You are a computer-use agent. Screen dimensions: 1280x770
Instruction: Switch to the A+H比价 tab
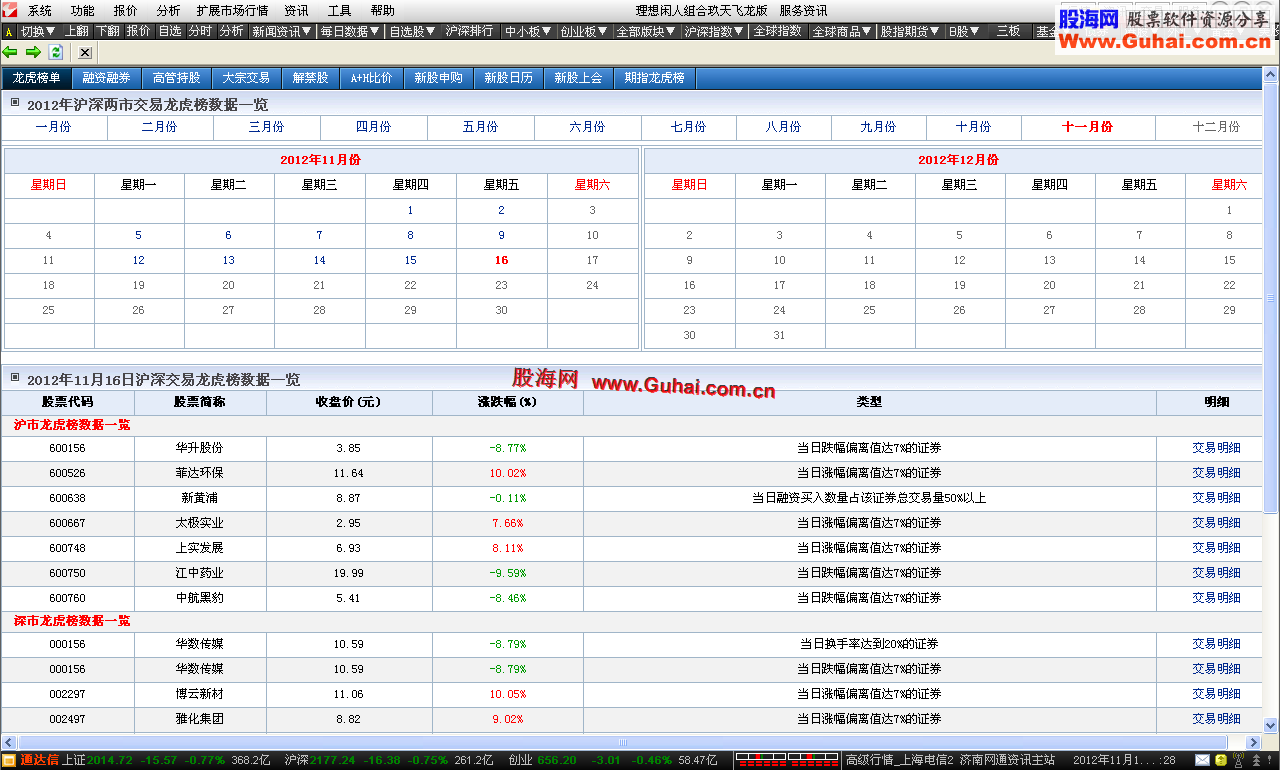pyautogui.click(x=371, y=78)
